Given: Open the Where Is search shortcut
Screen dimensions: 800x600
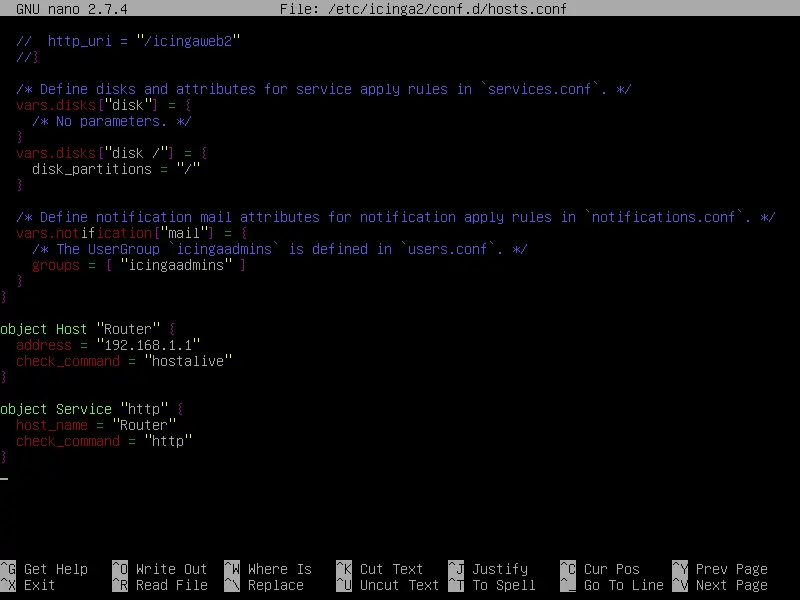Looking at the screenshot, I should coord(279,569).
